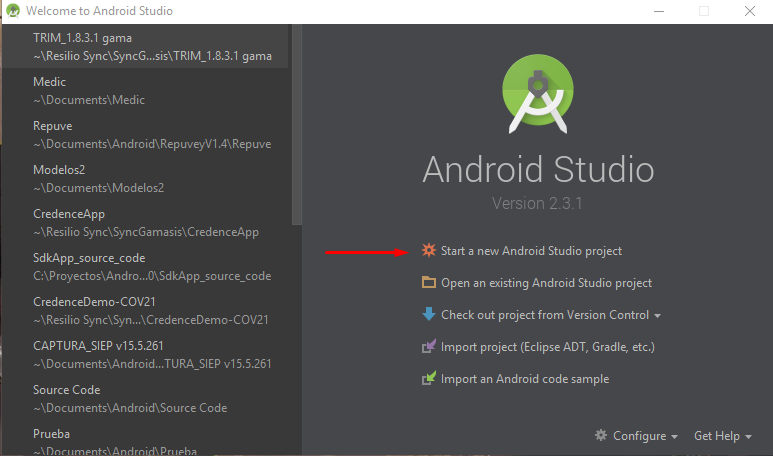
Task: Click the path ~\Documents\Android\Source Code
Action: (x=130, y=408)
